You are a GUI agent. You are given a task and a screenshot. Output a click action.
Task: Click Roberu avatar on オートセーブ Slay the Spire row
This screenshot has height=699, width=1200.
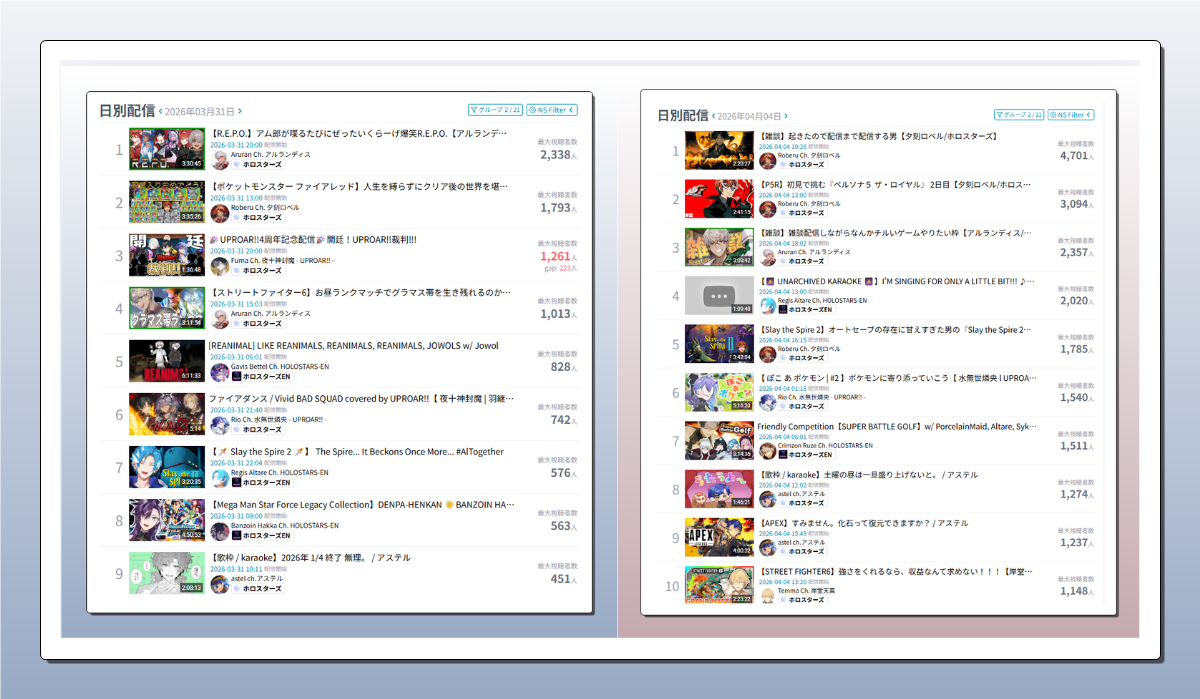point(768,354)
